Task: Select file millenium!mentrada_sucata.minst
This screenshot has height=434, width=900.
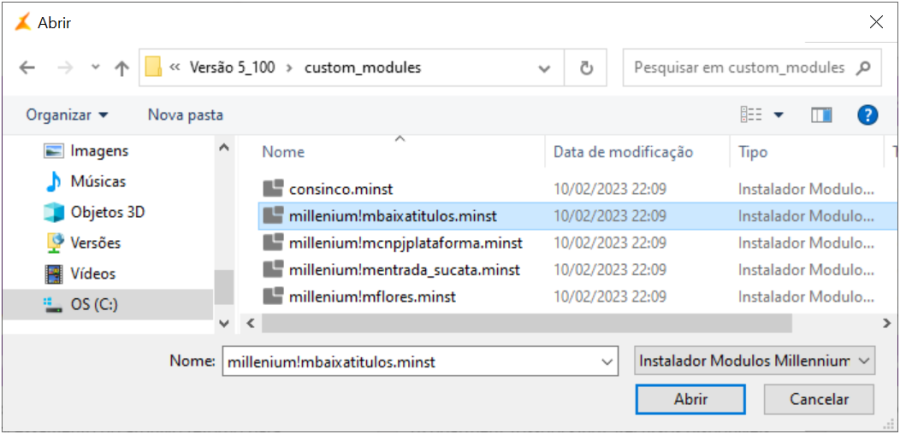Action: [405, 270]
